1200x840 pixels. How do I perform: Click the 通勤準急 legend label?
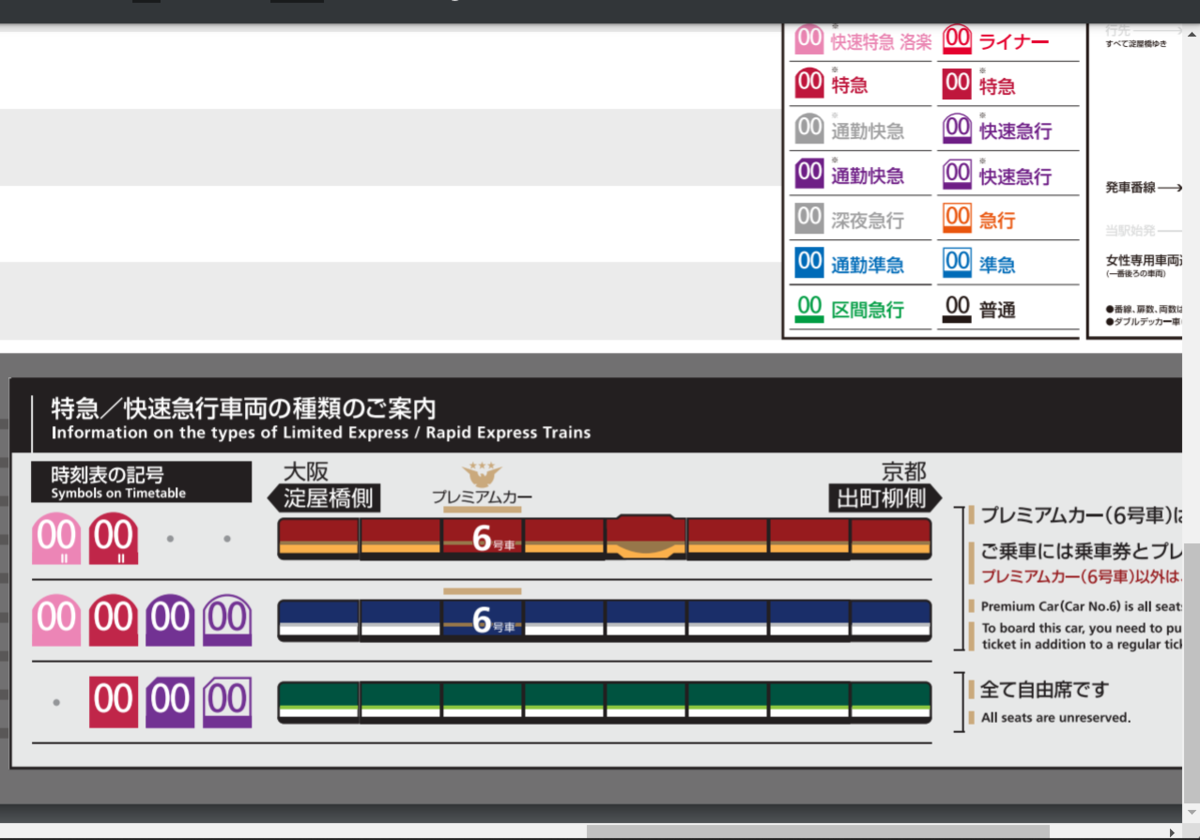pyautogui.click(x=867, y=265)
